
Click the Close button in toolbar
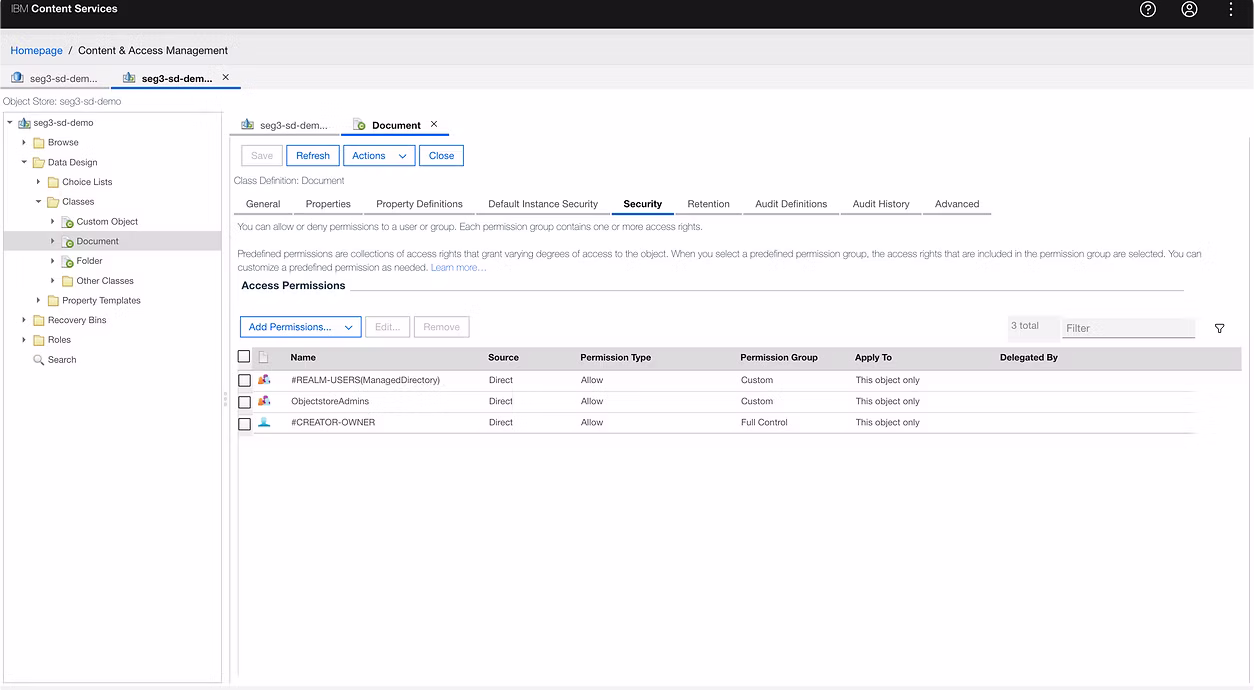click(441, 156)
